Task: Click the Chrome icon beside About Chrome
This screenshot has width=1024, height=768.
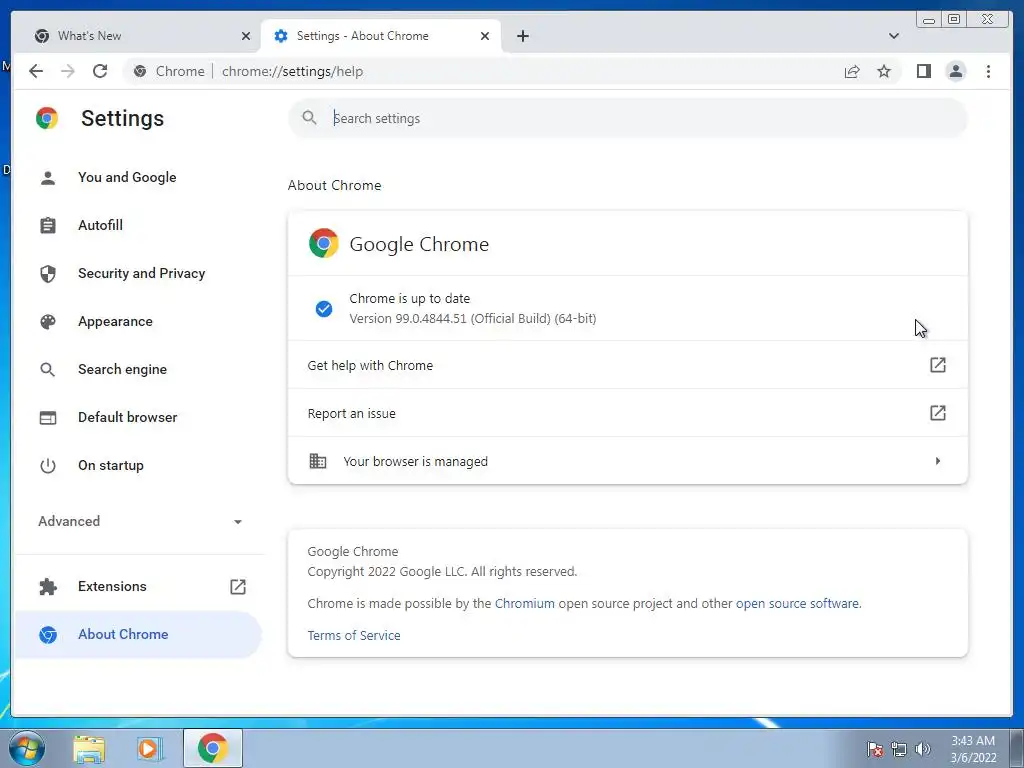Action: point(48,635)
